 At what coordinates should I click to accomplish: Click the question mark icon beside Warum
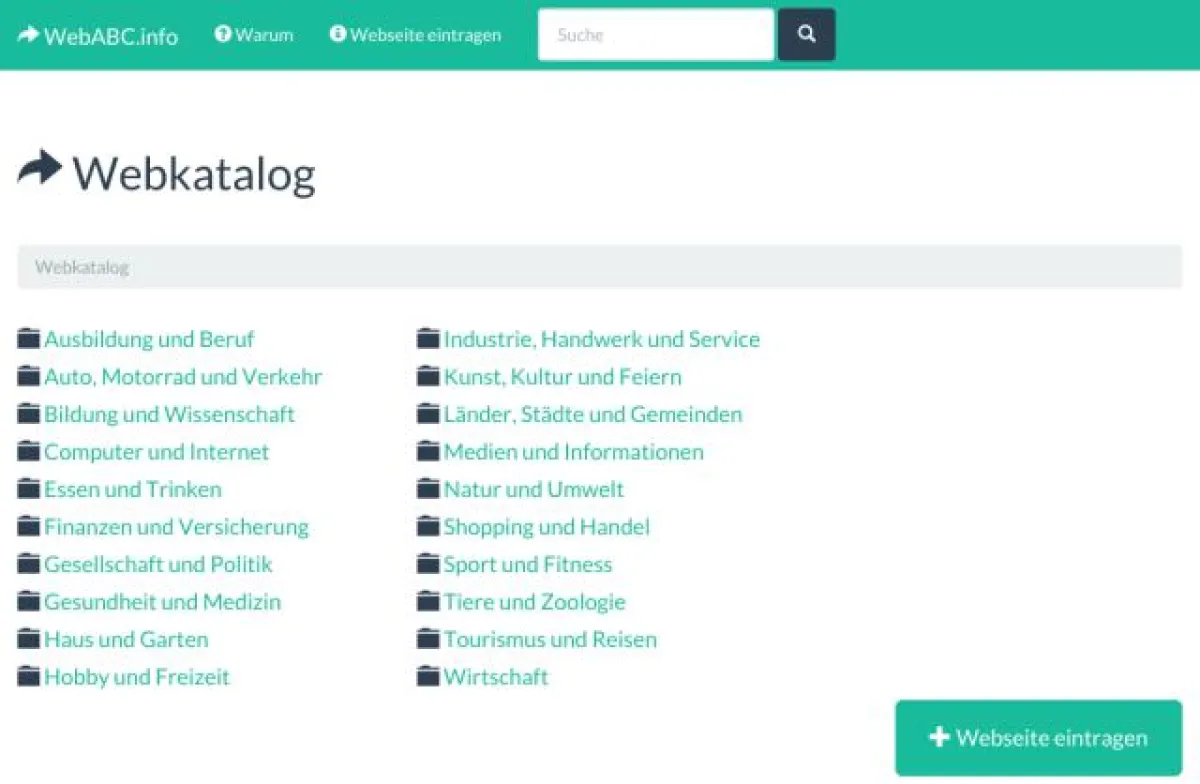click(x=223, y=35)
